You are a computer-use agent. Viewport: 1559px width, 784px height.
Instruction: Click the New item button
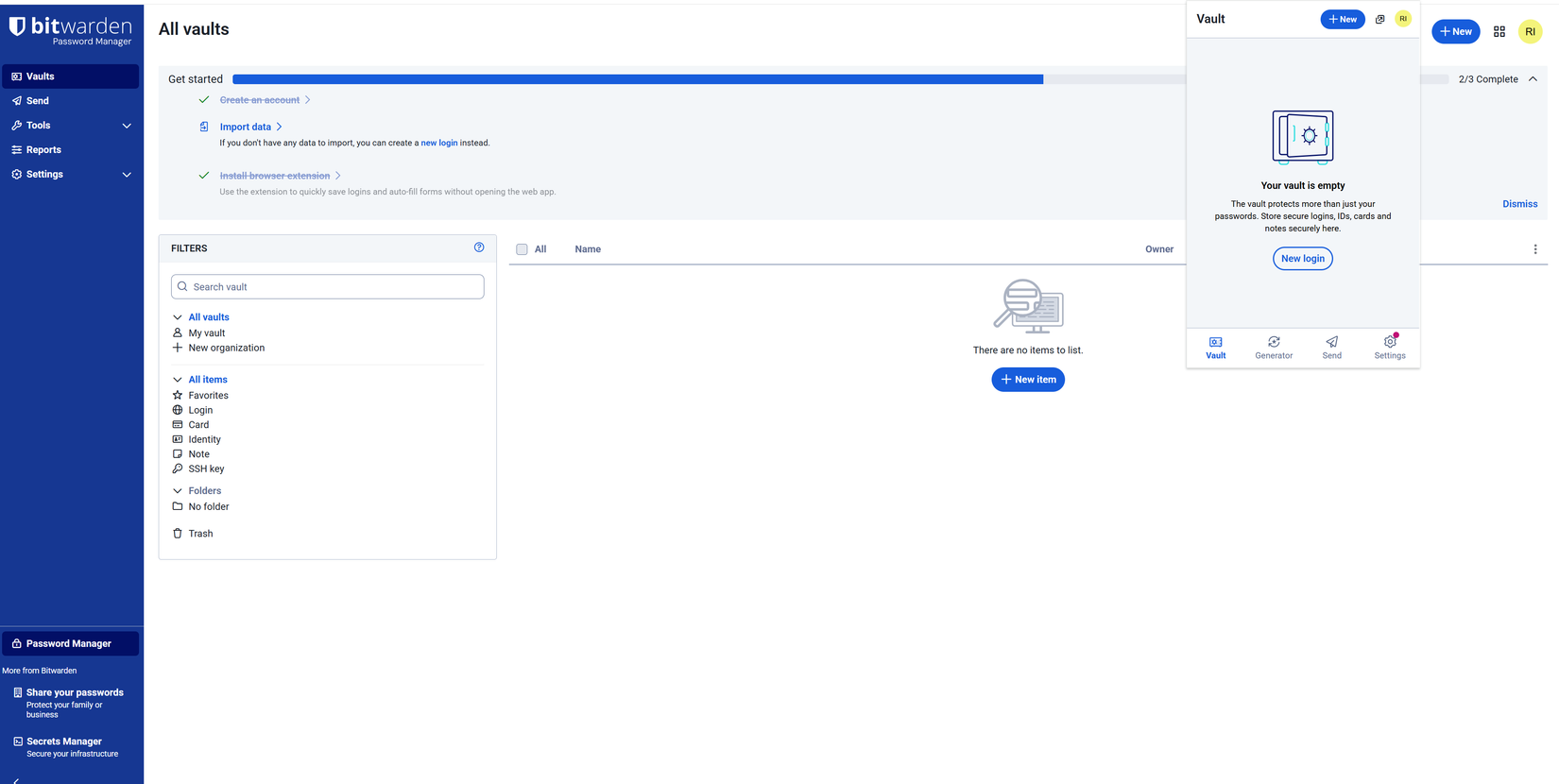[x=1027, y=380]
